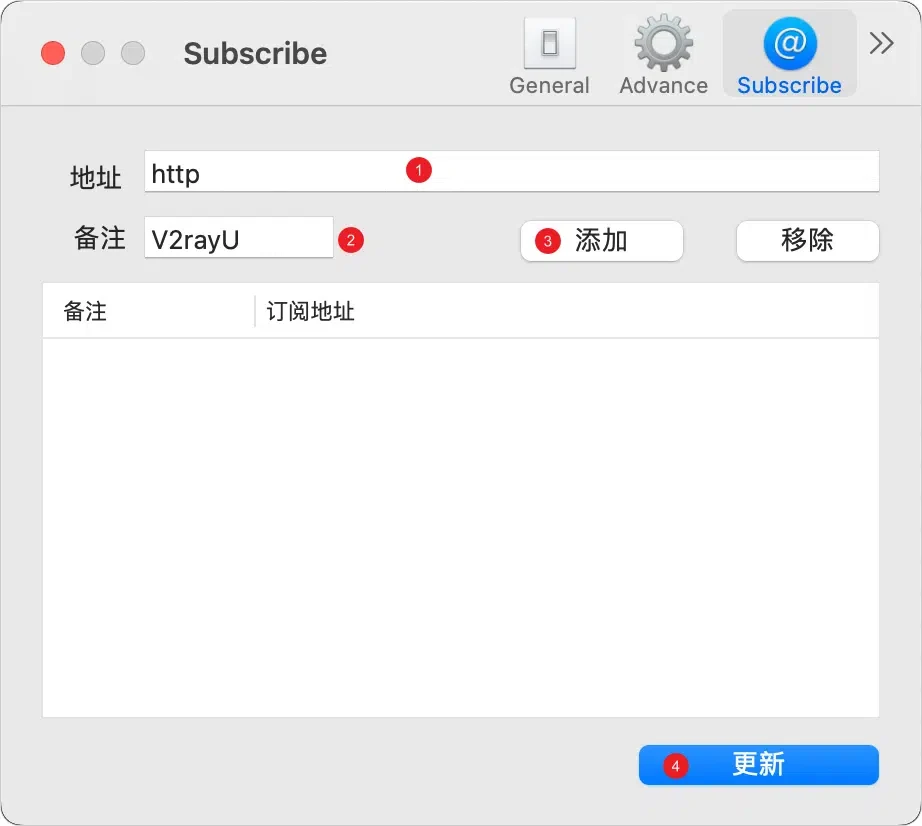Sort by the 备注 column header
The image size is (922, 826).
pos(86,311)
